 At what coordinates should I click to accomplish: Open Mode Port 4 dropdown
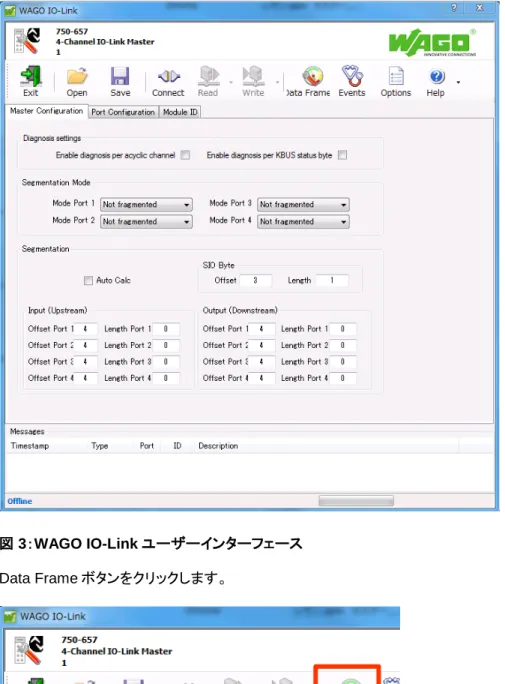pyautogui.click(x=303, y=221)
